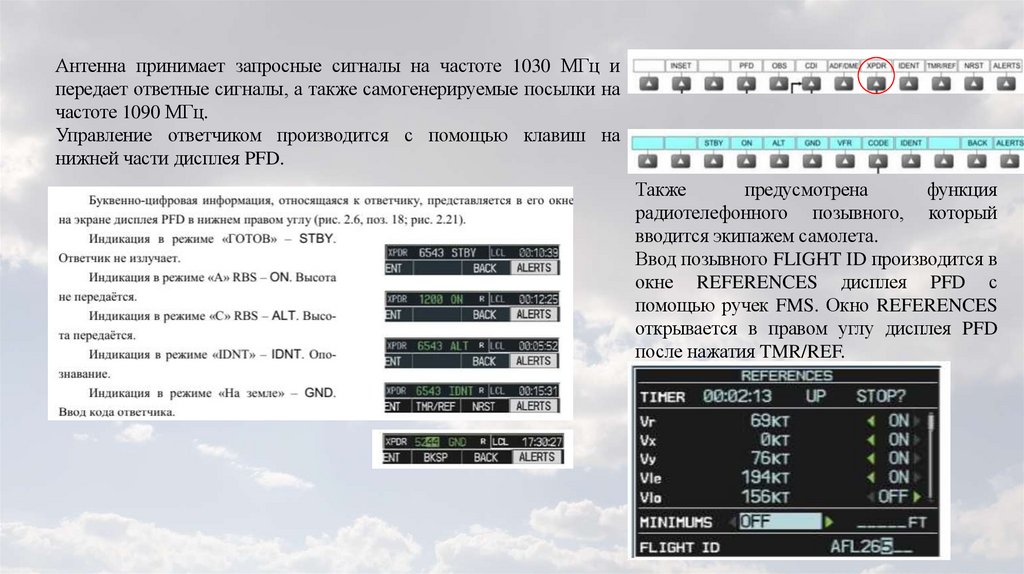Open the MINIMUMS OFF selection field
Image resolution: width=1024 pixels, height=574 pixels.
click(780, 521)
